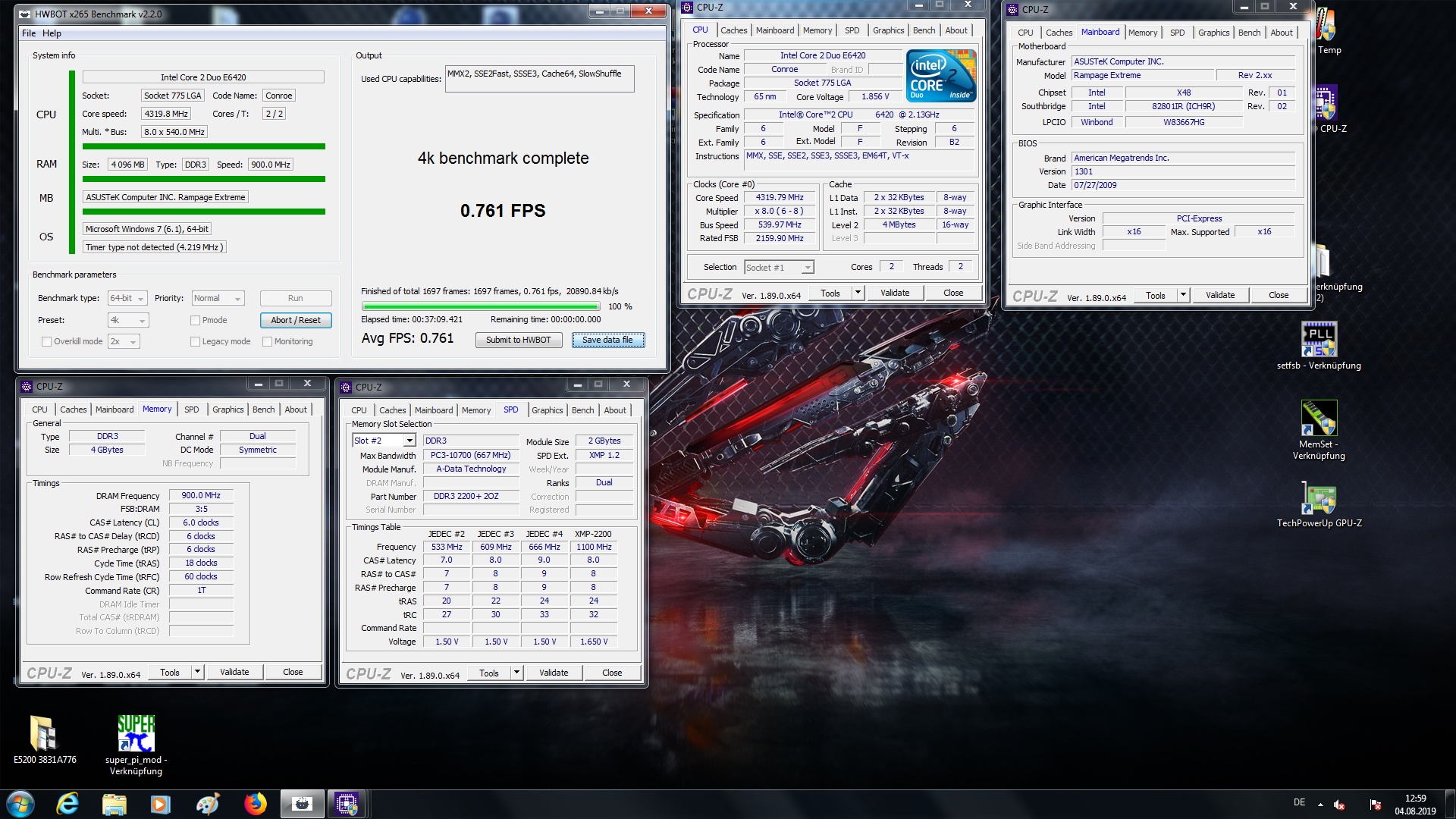Click the CPU-Z SPD window title icon

coord(346,387)
